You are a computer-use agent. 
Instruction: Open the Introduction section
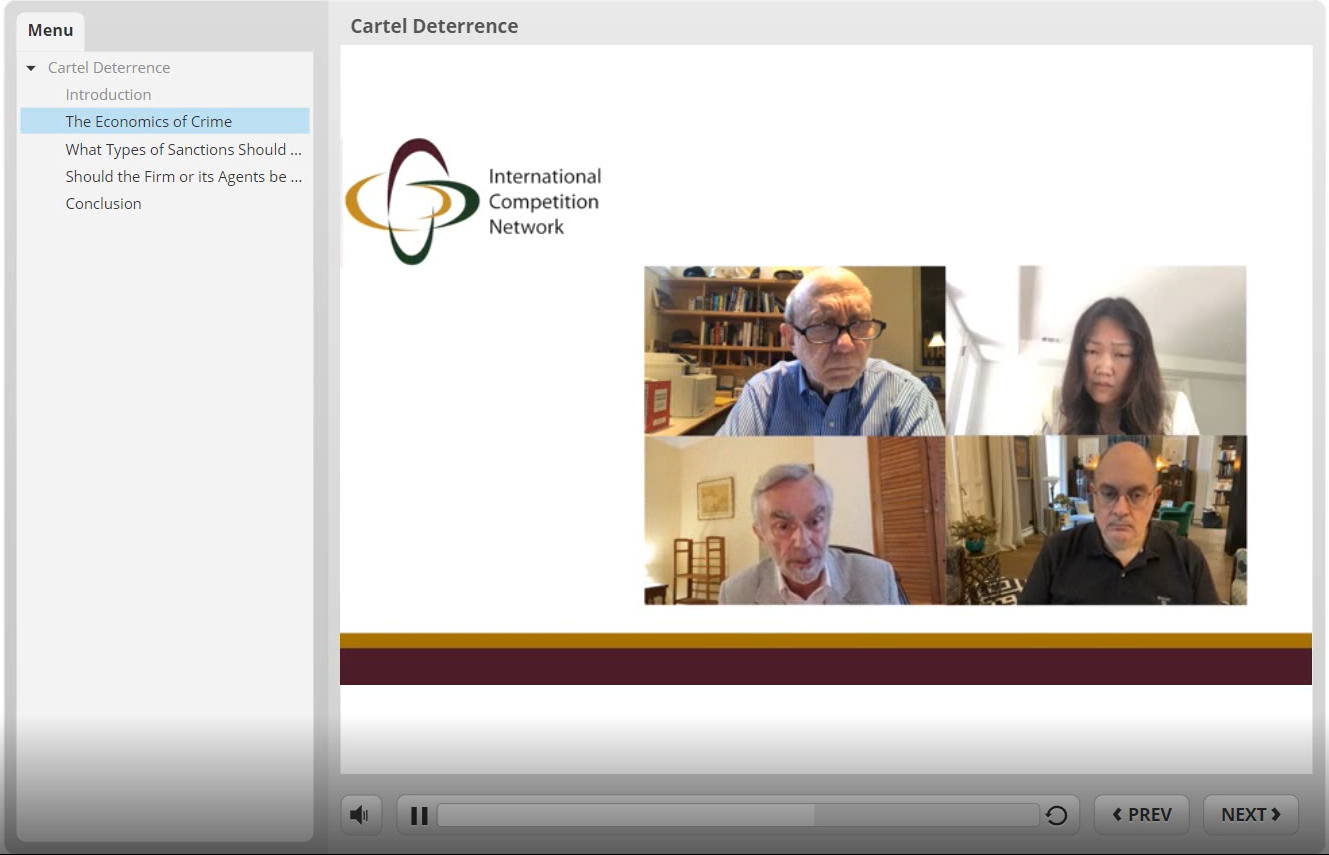(x=108, y=95)
